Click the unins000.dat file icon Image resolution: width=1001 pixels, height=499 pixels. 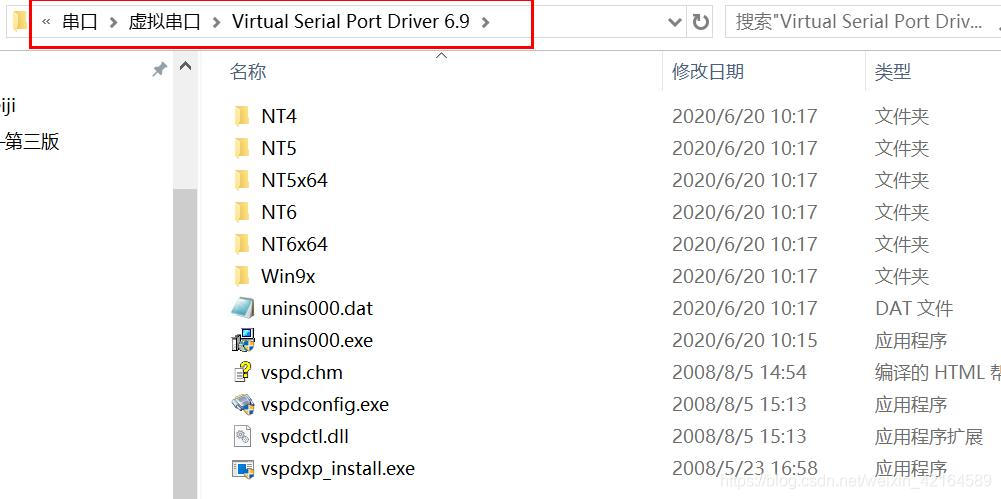point(243,308)
